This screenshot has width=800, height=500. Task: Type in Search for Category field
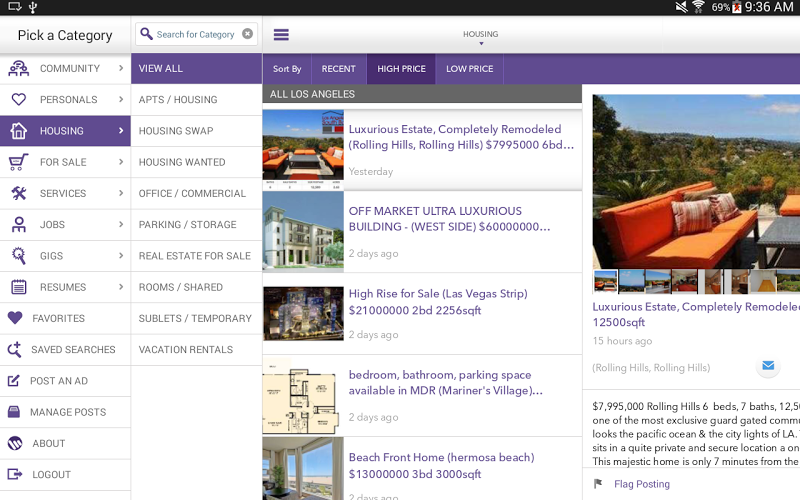click(194, 34)
